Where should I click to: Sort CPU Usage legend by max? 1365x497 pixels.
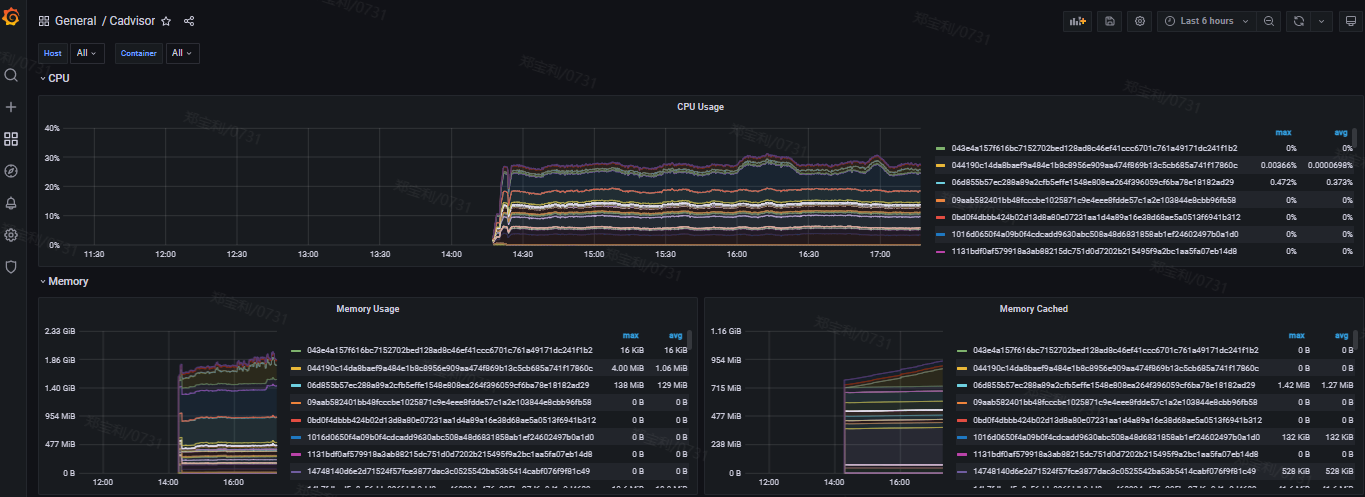1283,132
